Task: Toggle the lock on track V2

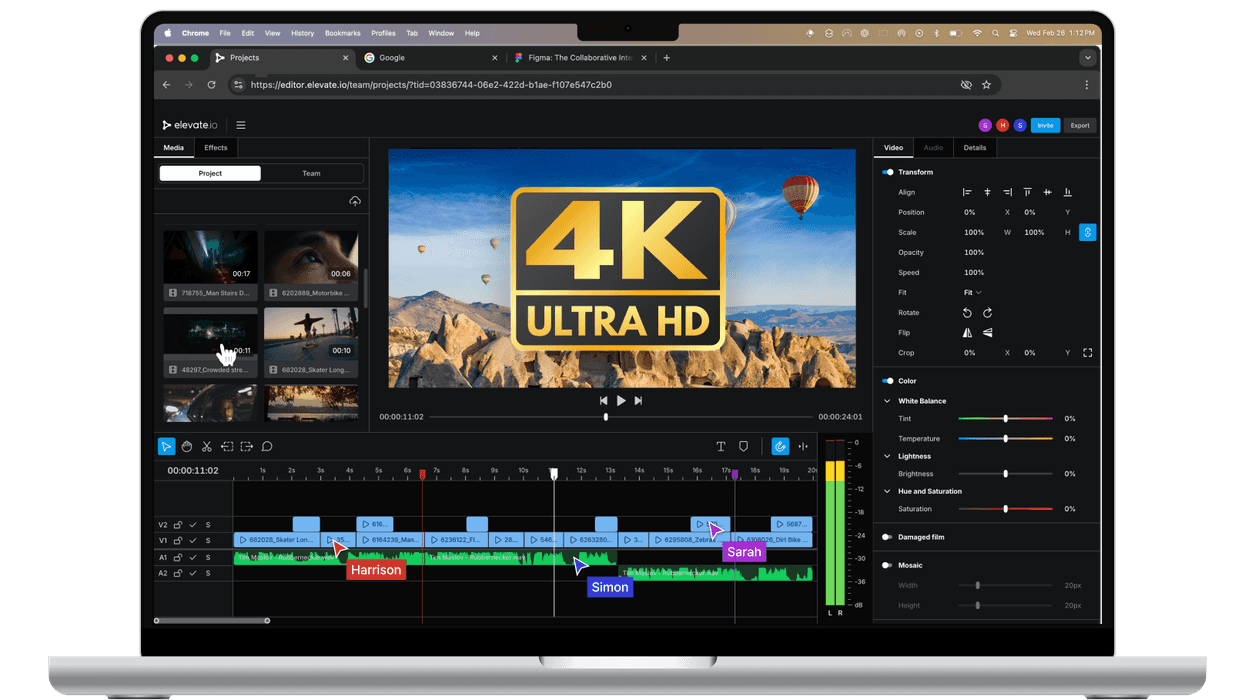Action: click(178, 525)
